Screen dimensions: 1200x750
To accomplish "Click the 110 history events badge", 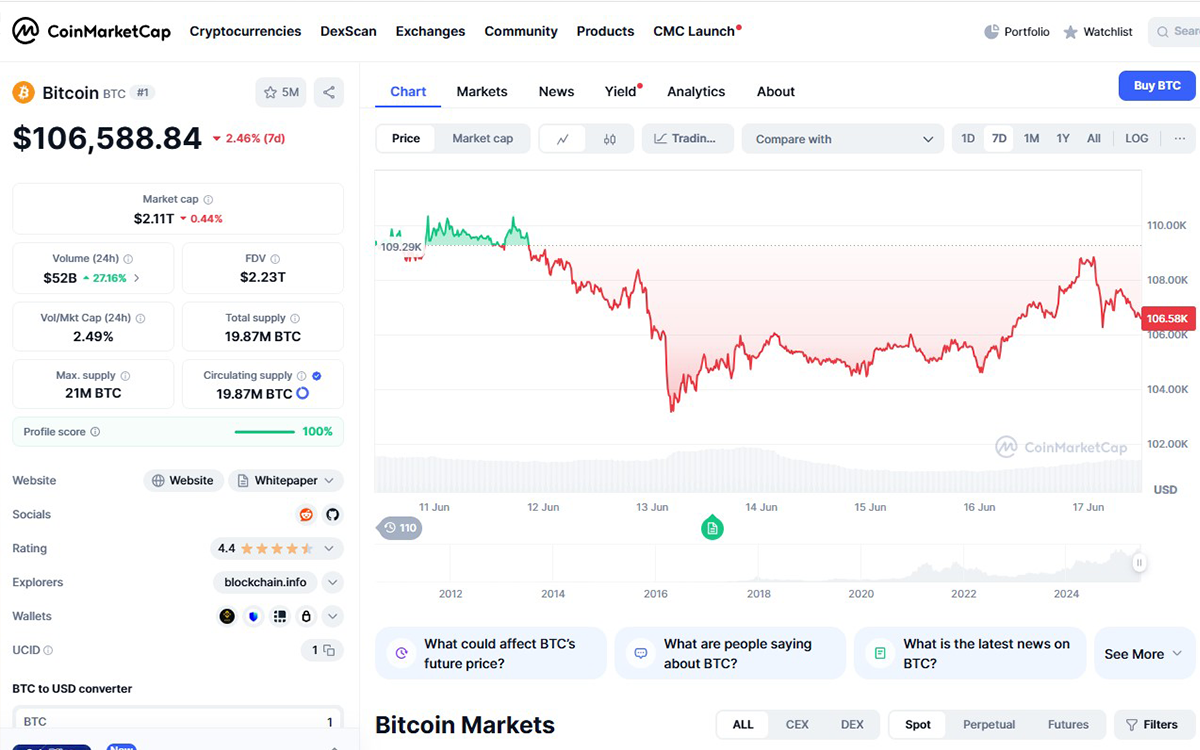I will (400, 528).
